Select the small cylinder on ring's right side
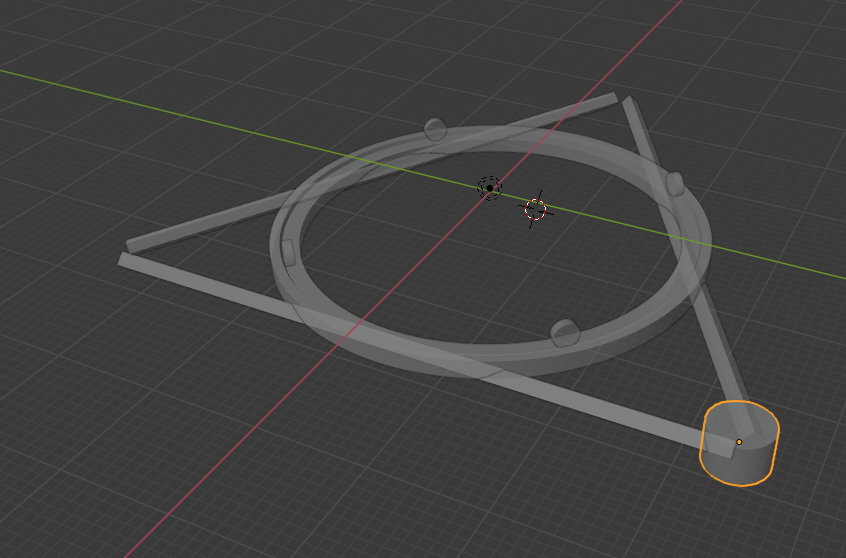 675,184
